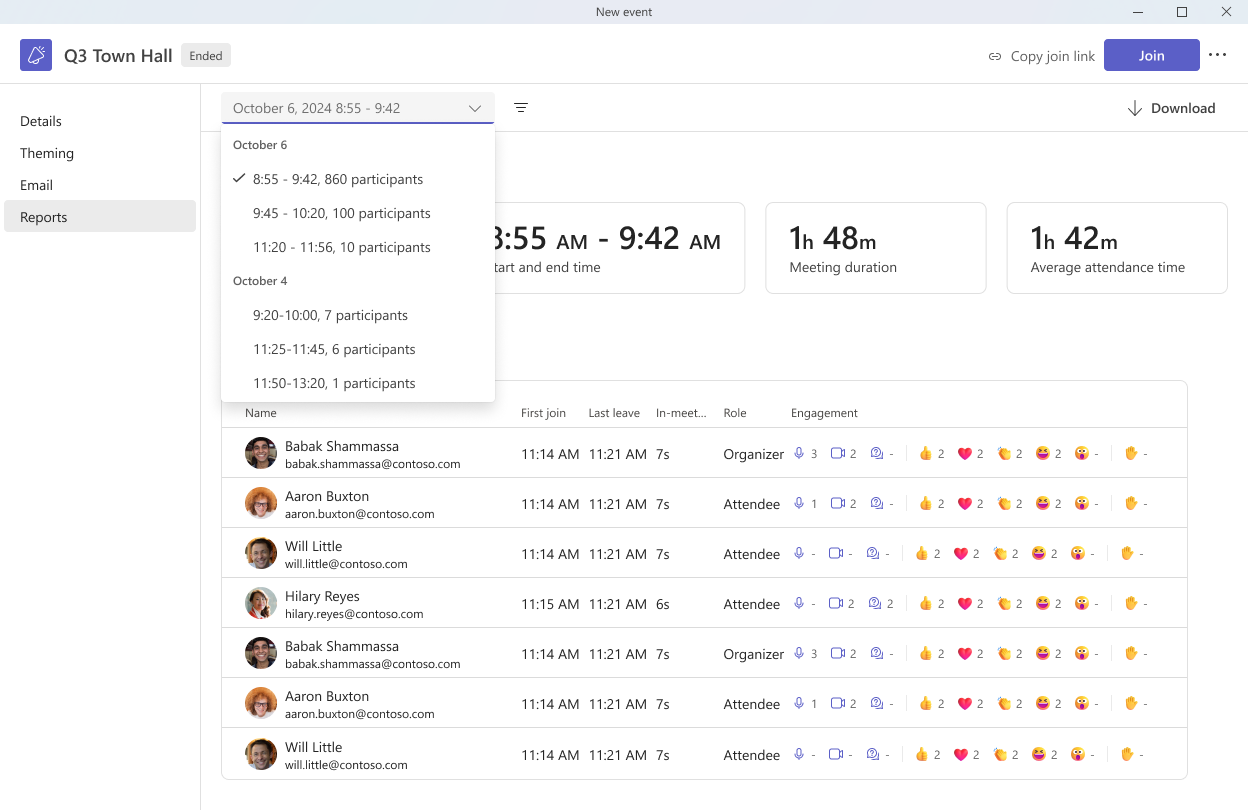This screenshot has width=1248, height=810.
Task: Click the microphone icon in Hilary Reyes row
Action: point(799,604)
